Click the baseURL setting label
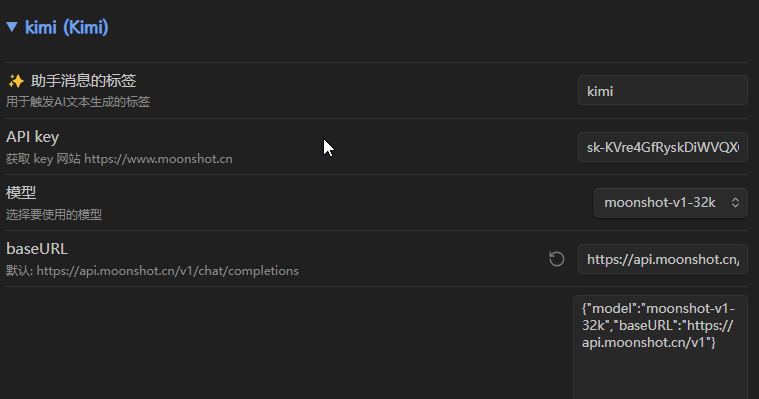Screen dimensions: 759x399 coord(37,248)
